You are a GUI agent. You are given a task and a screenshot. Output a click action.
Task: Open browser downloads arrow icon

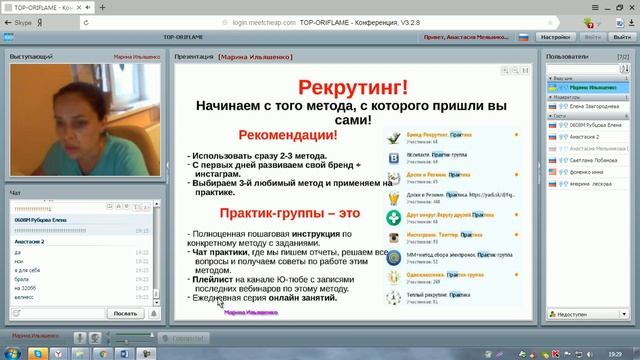click(x=631, y=23)
